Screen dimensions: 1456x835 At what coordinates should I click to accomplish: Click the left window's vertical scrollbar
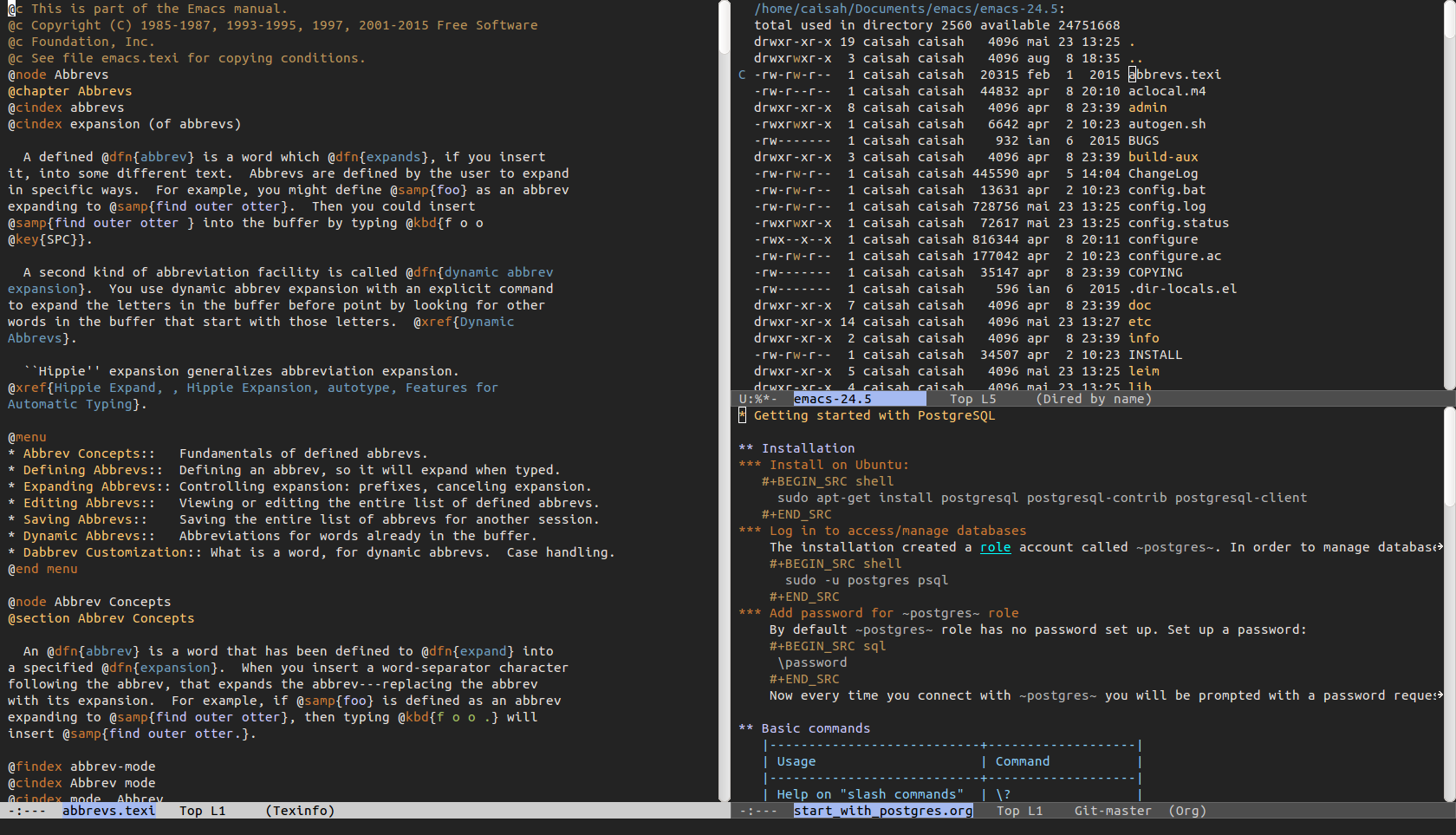point(725,401)
